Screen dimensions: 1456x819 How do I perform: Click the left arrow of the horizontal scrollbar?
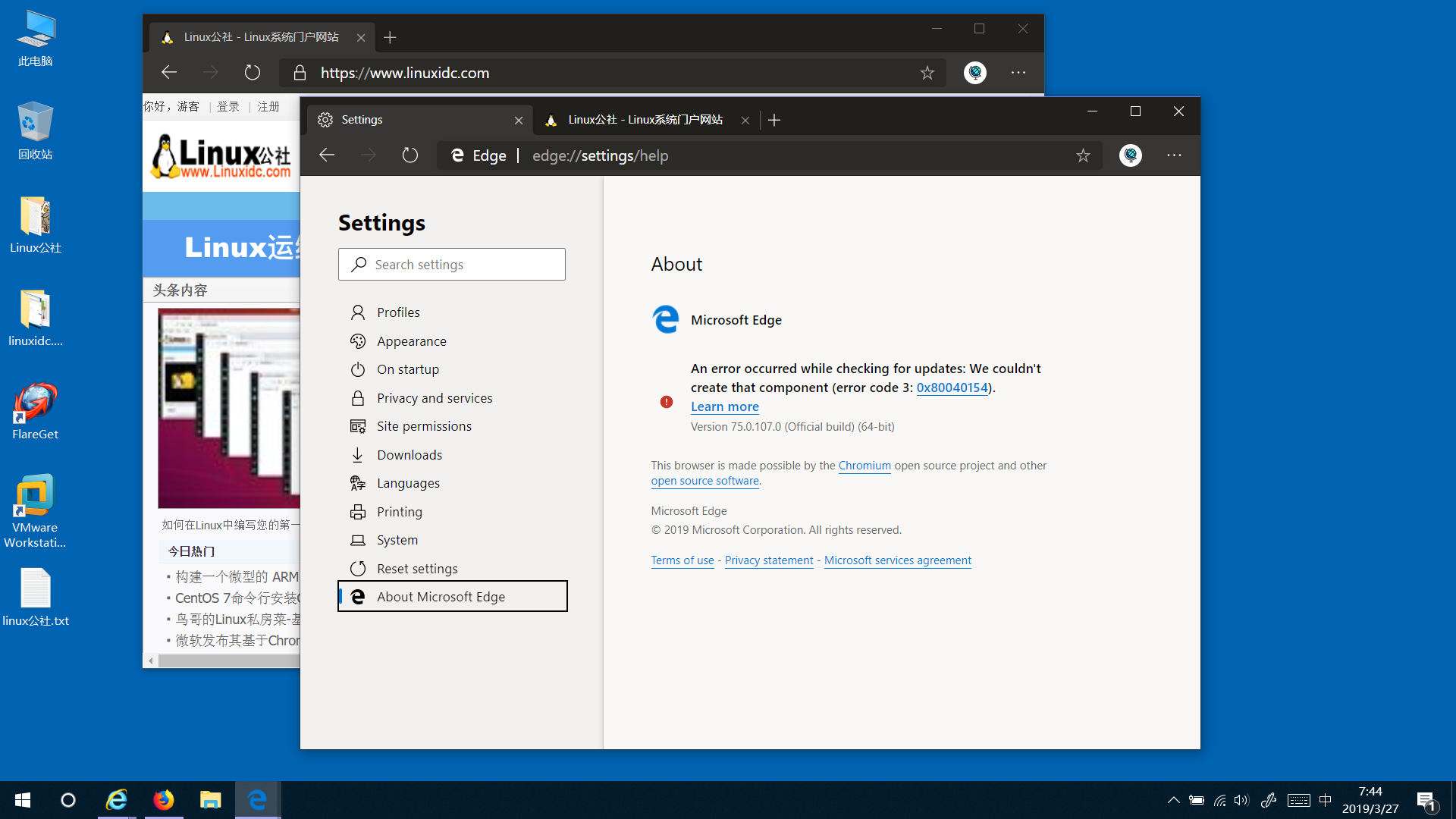151,661
